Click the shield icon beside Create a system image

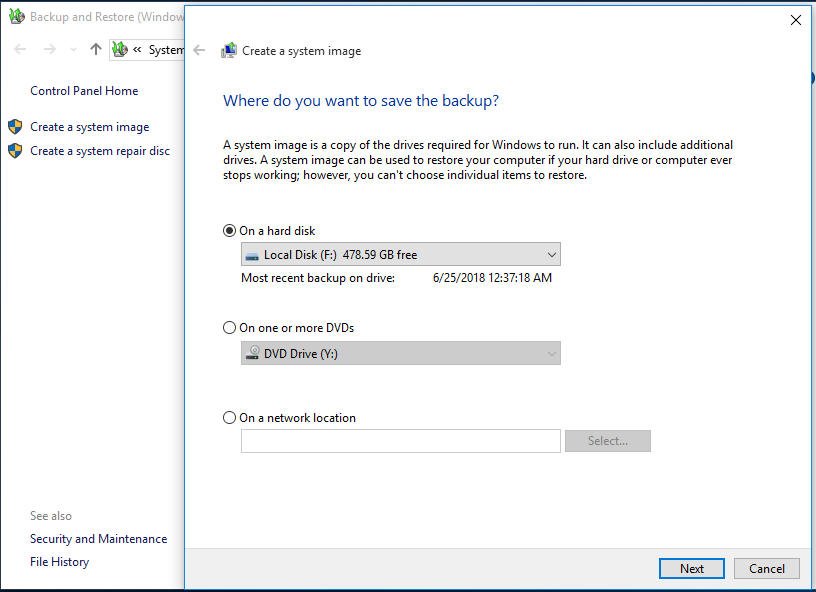15,127
